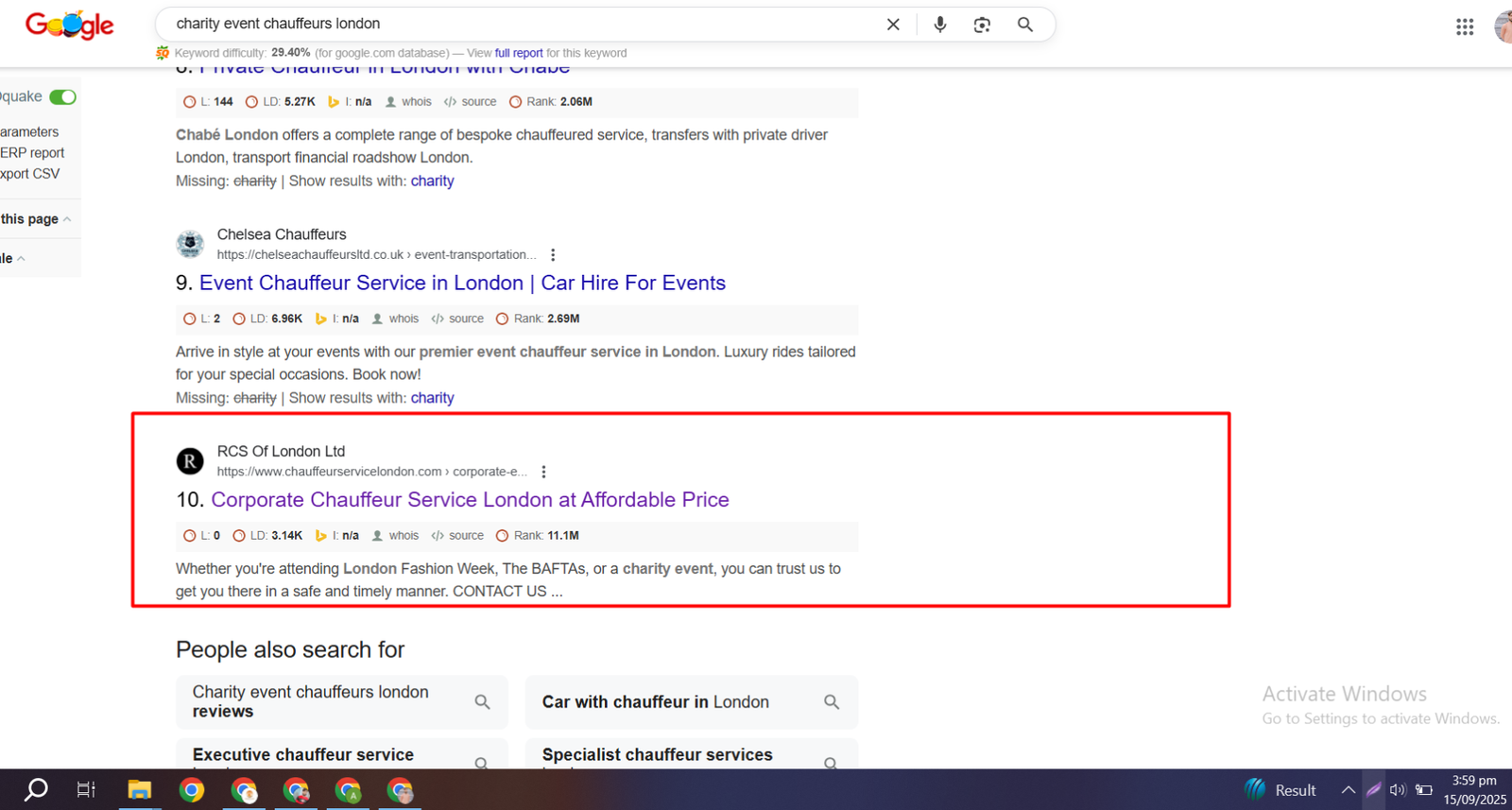This screenshot has height=810, width=1512.
Task: Select Export CSV in the sidebar
Action: coord(29,174)
